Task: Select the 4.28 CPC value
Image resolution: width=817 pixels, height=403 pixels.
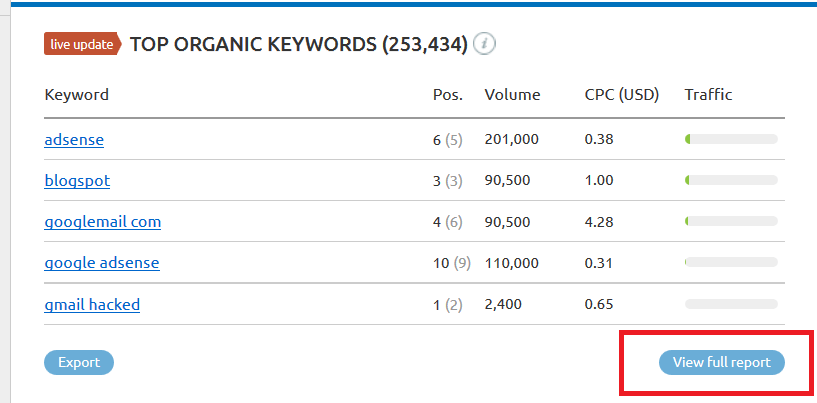Action: click(x=599, y=222)
